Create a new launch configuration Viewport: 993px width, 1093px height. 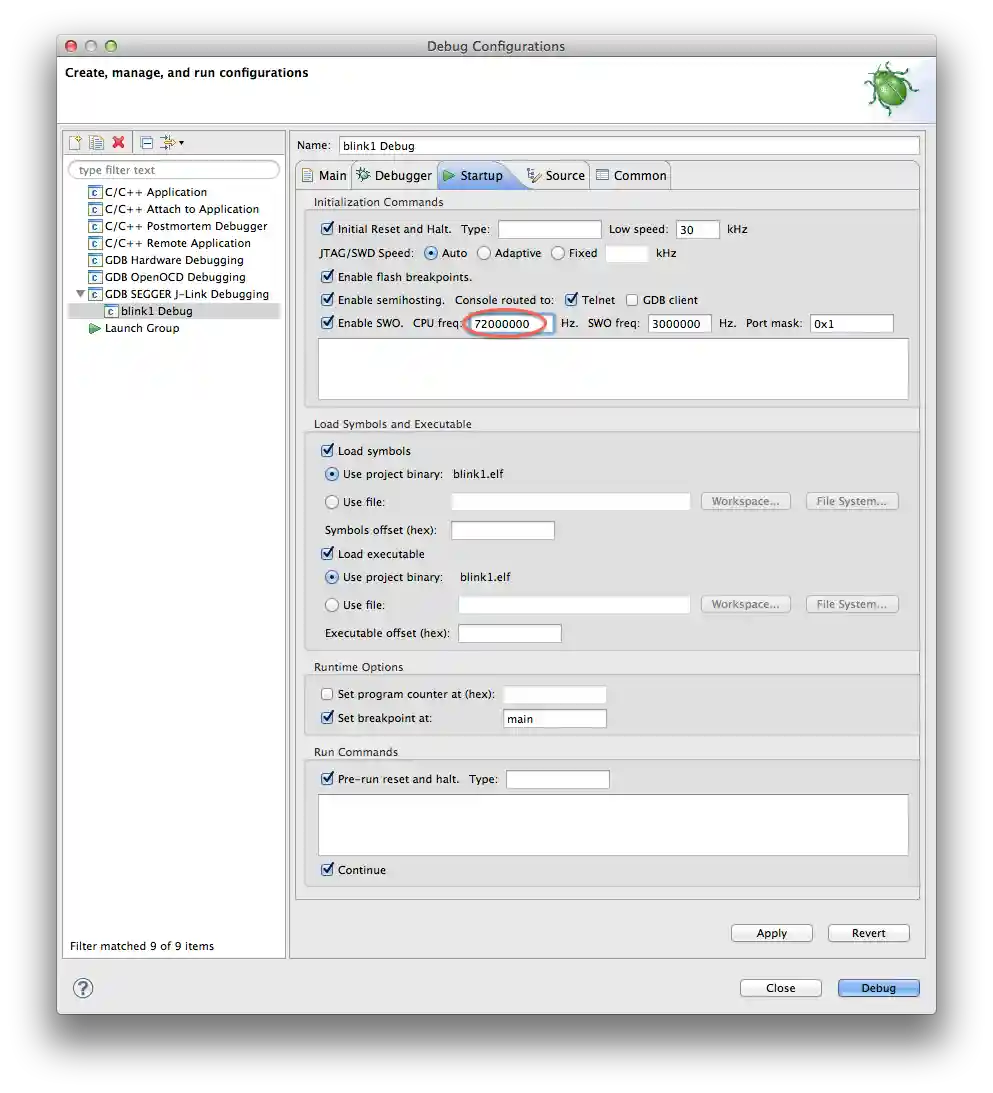(76, 142)
